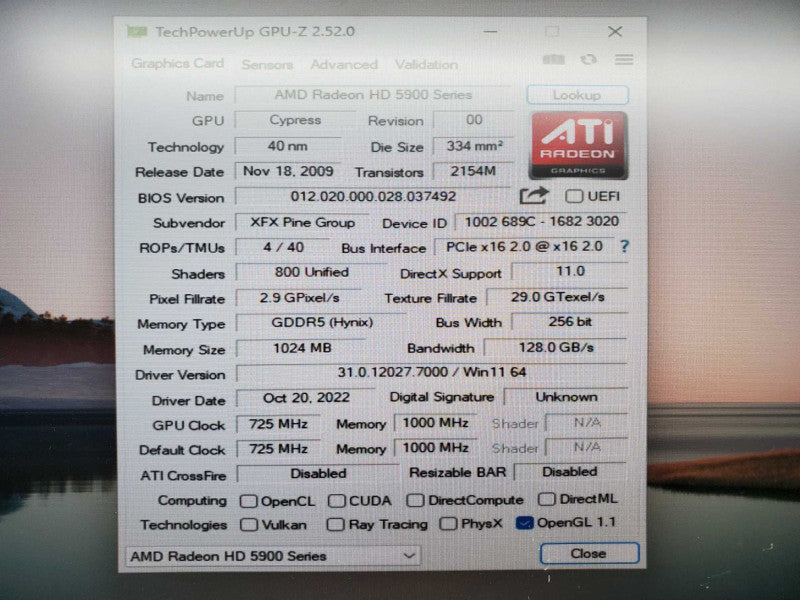This screenshot has height=600, width=800.
Task: Toggle the DirectML checkbox
Action: click(x=546, y=498)
